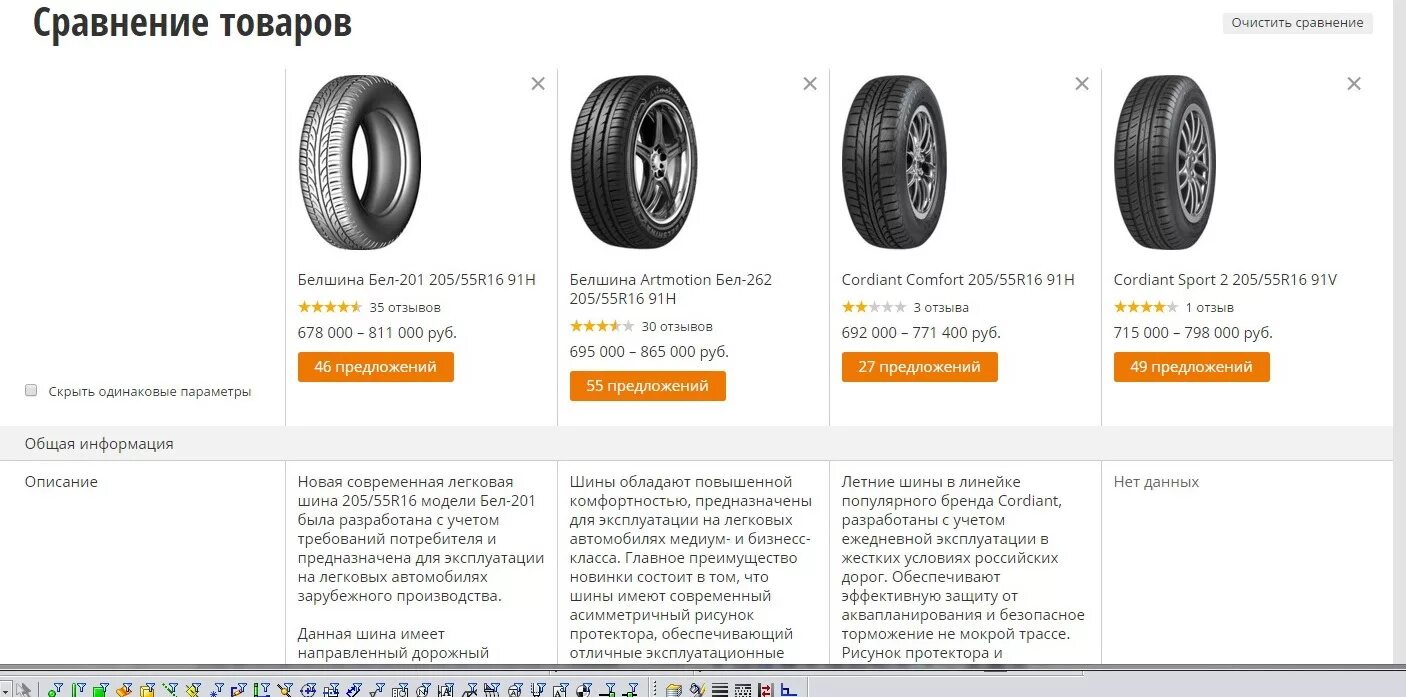Click the stacked horizontal lines icon in bottom toolbar
1406x697 pixels.
[720, 689]
